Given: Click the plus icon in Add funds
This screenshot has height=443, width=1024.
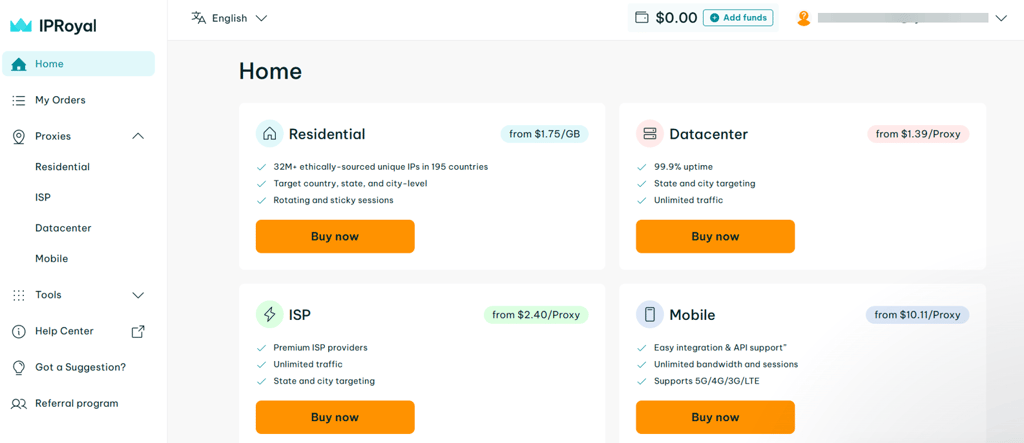Looking at the screenshot, I should point(714,18).
